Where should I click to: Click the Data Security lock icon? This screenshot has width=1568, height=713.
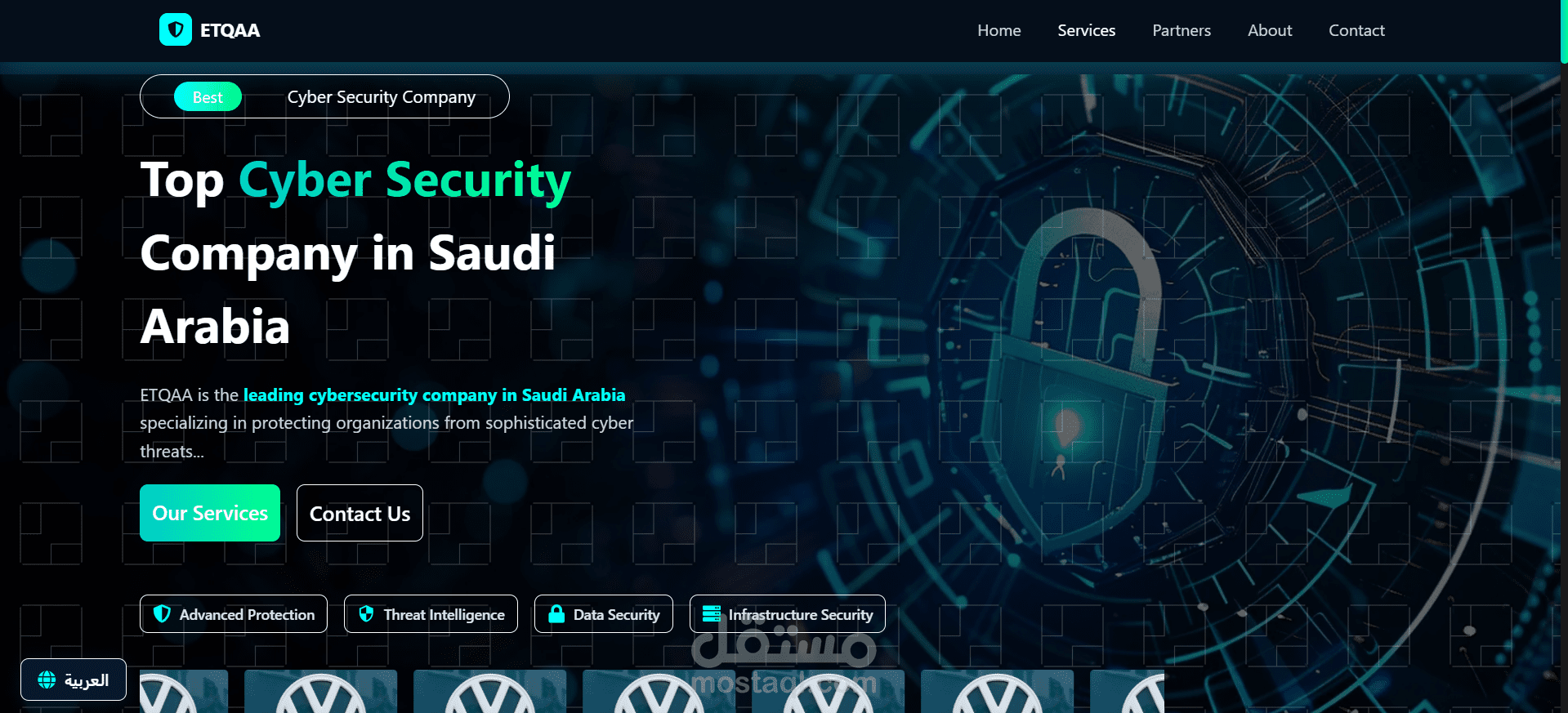[x=556, y=613]
